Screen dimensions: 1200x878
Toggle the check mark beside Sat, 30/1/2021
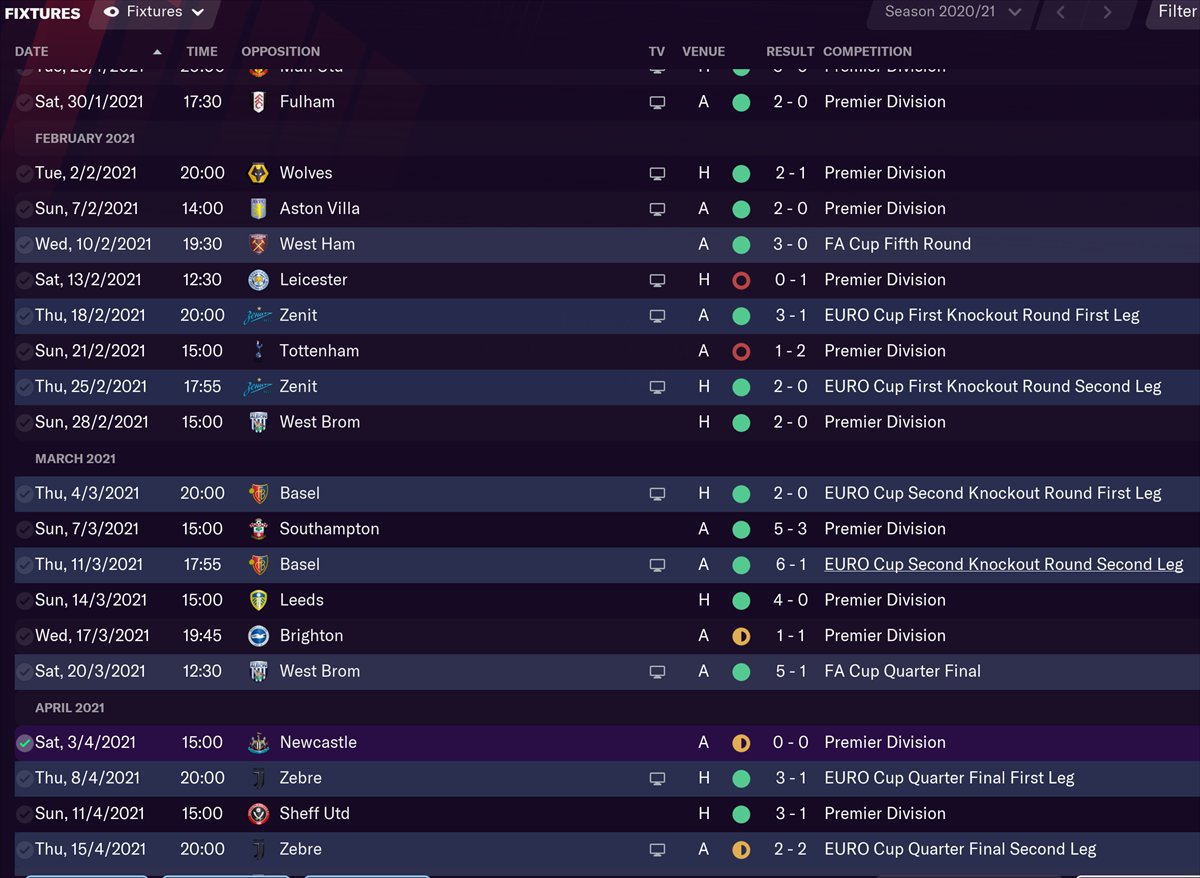tap(24, 102)
